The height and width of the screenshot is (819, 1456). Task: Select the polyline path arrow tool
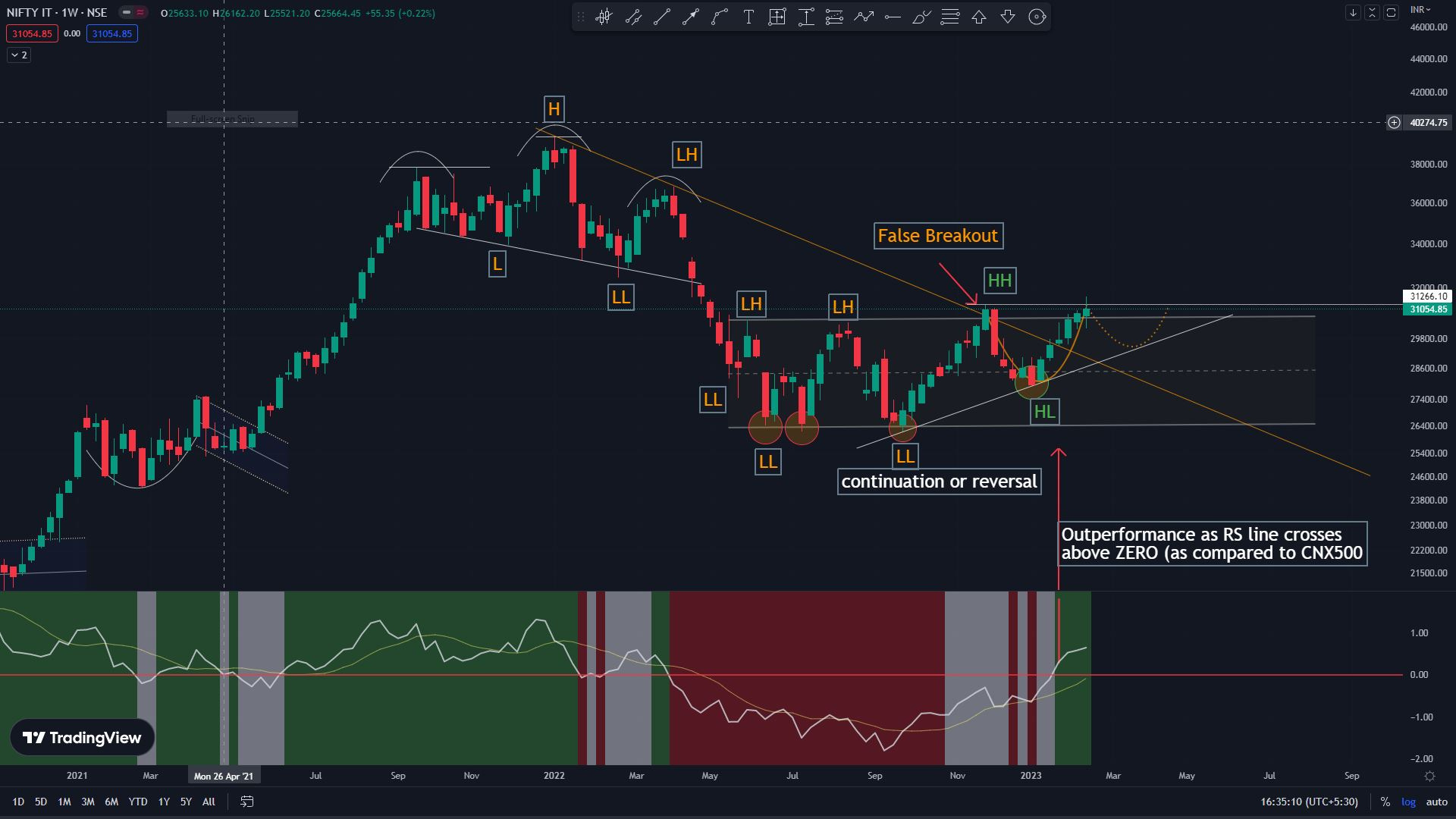point(864,17)
